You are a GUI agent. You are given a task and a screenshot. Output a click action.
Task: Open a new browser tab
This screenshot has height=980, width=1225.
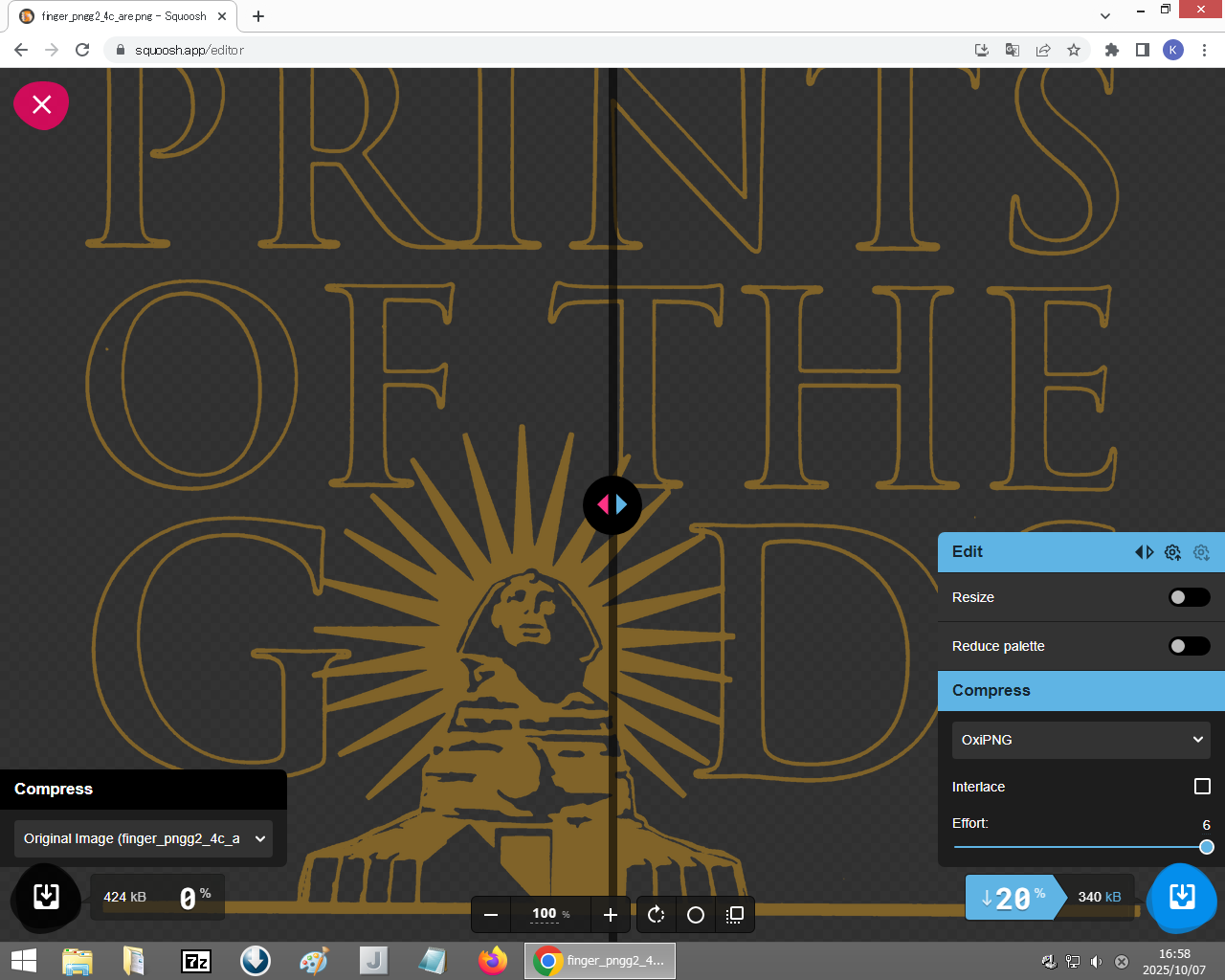(x=258, y=16)
